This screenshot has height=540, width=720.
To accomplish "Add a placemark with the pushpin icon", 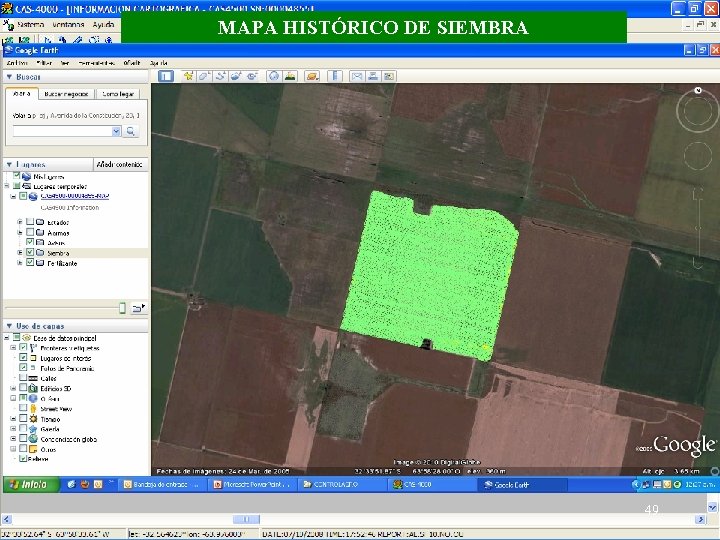I will 188,76.
